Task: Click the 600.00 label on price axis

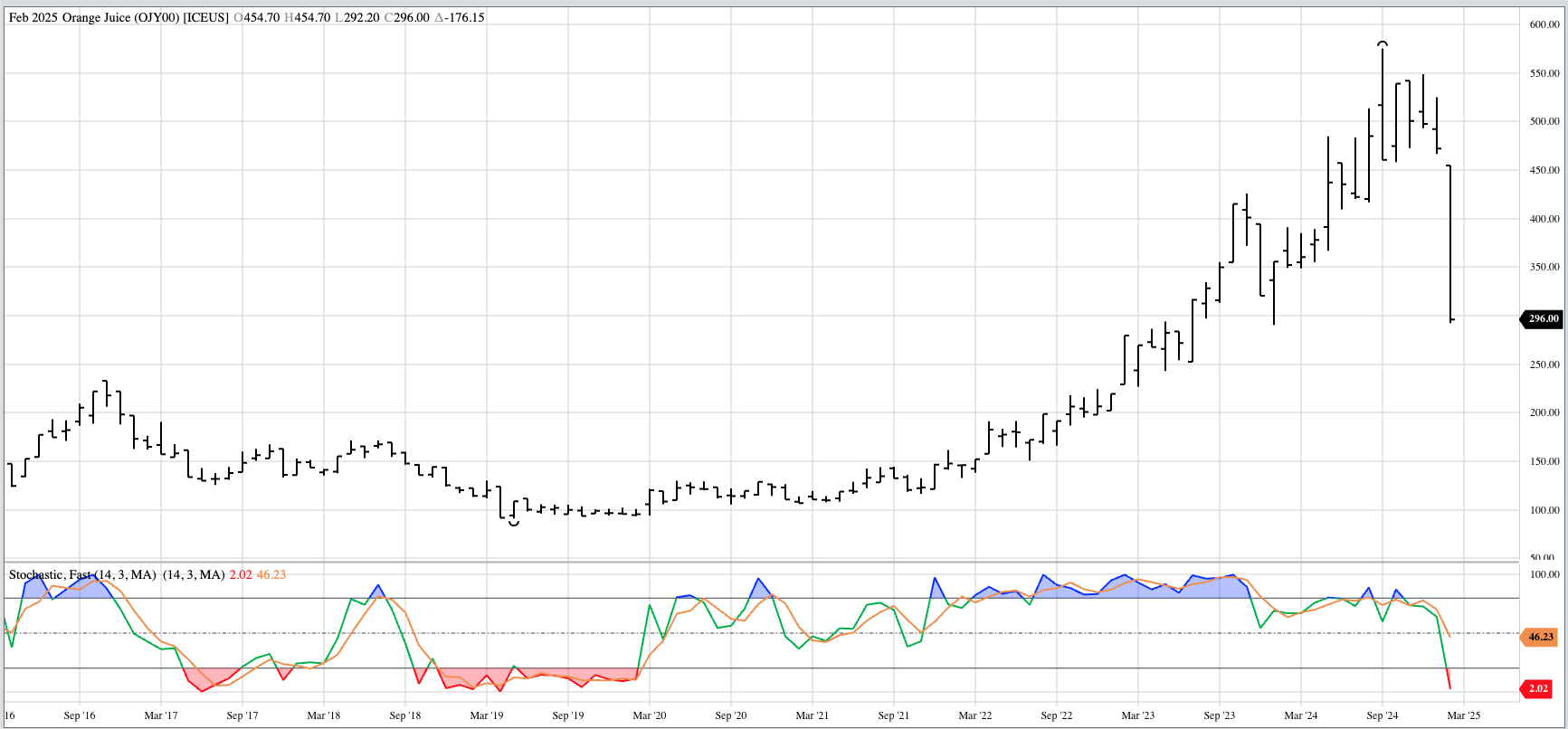Action: [1544, 24]
